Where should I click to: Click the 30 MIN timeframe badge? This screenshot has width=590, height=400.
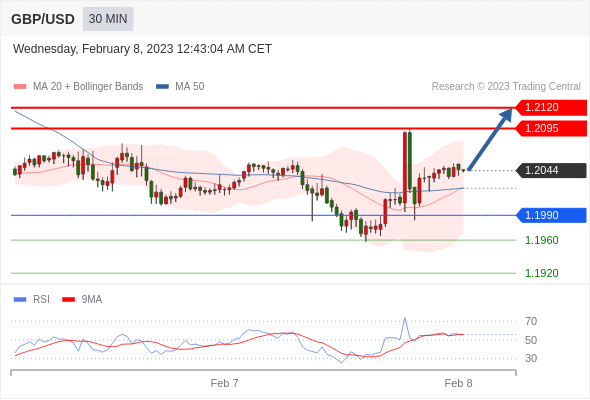pos(108,19)
